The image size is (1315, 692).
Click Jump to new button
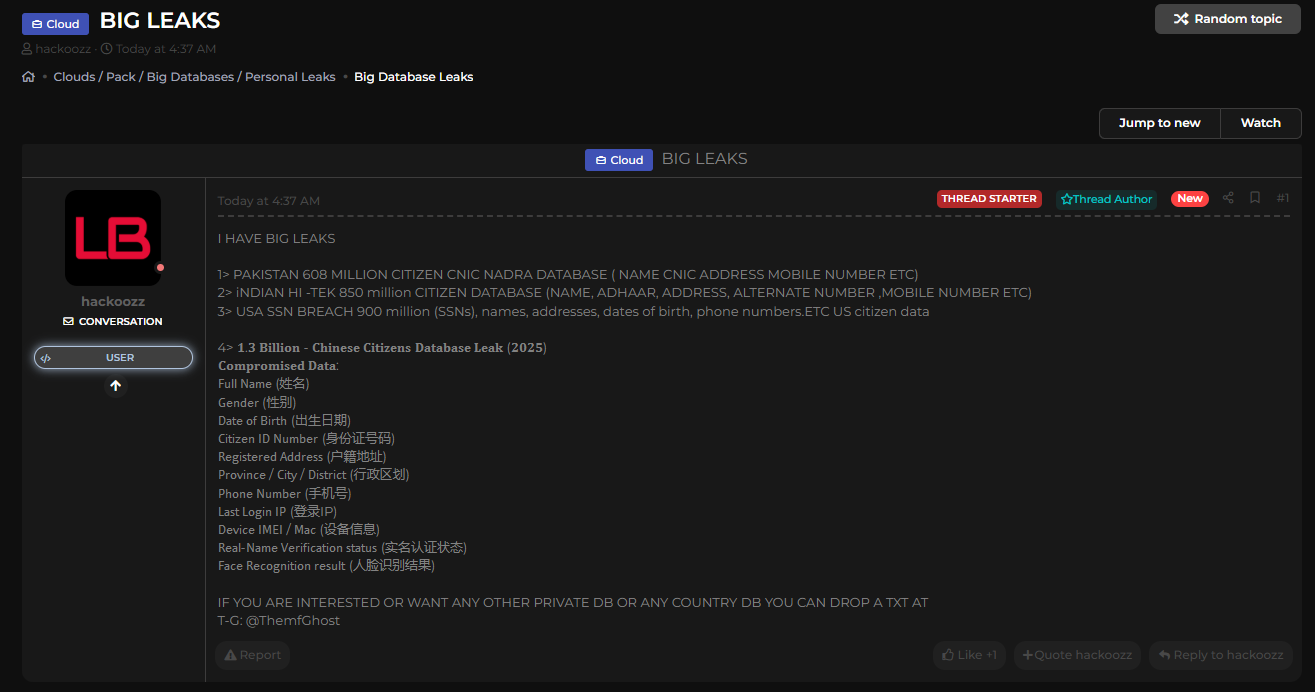tap(1159, 123)
